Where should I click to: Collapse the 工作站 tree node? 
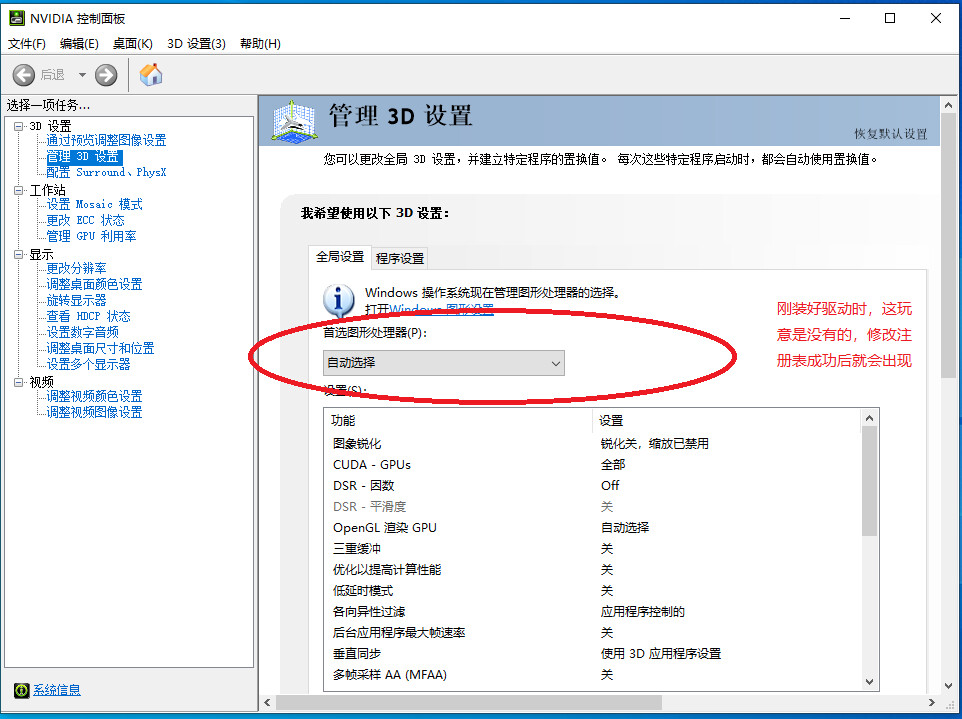tap(19, 190)
